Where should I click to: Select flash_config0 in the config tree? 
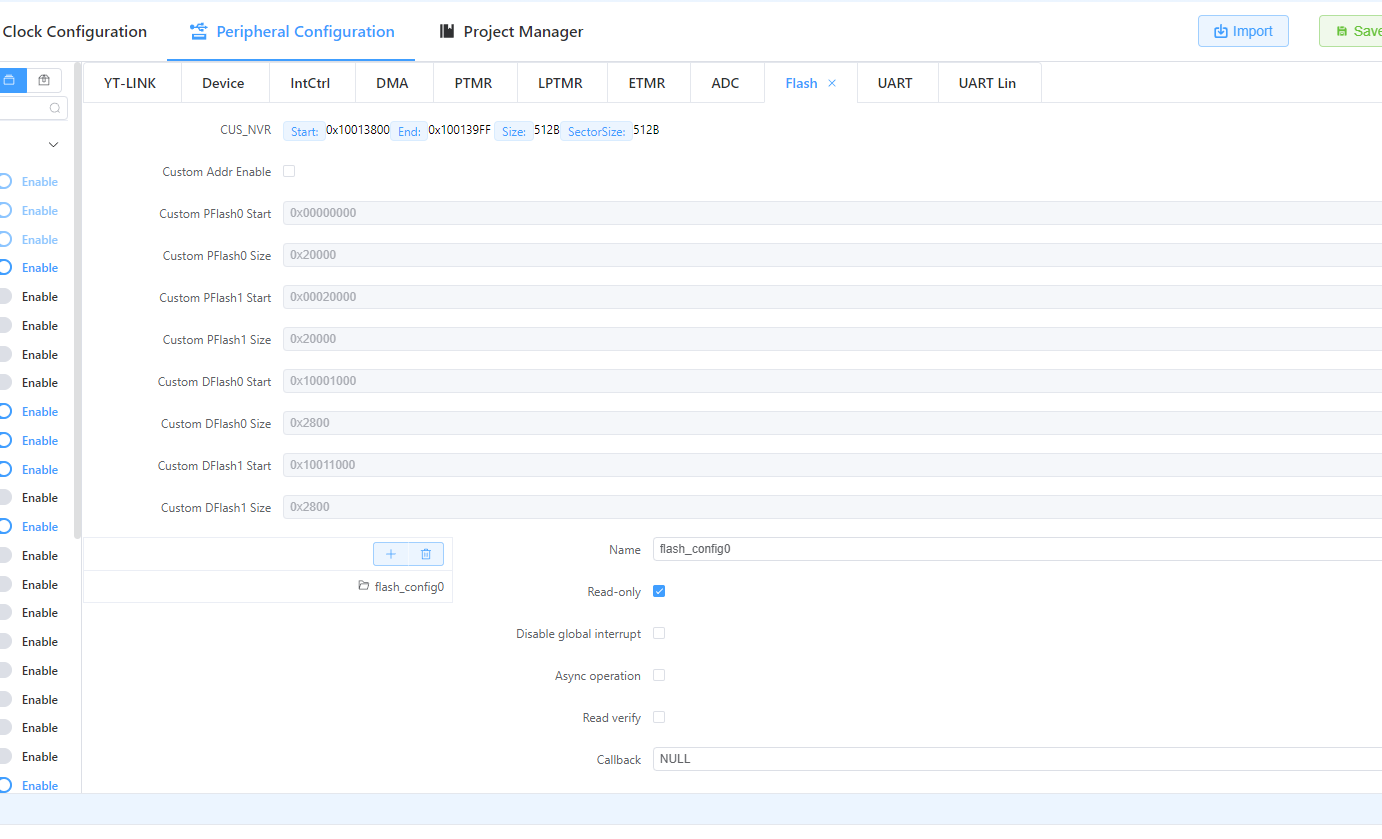(409, 587)
